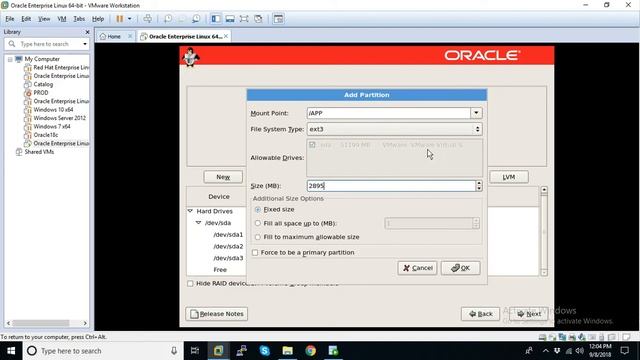Click OK in Add Partition dialog
The height and width of the screenshot is (360, 640).
point(460,268)
